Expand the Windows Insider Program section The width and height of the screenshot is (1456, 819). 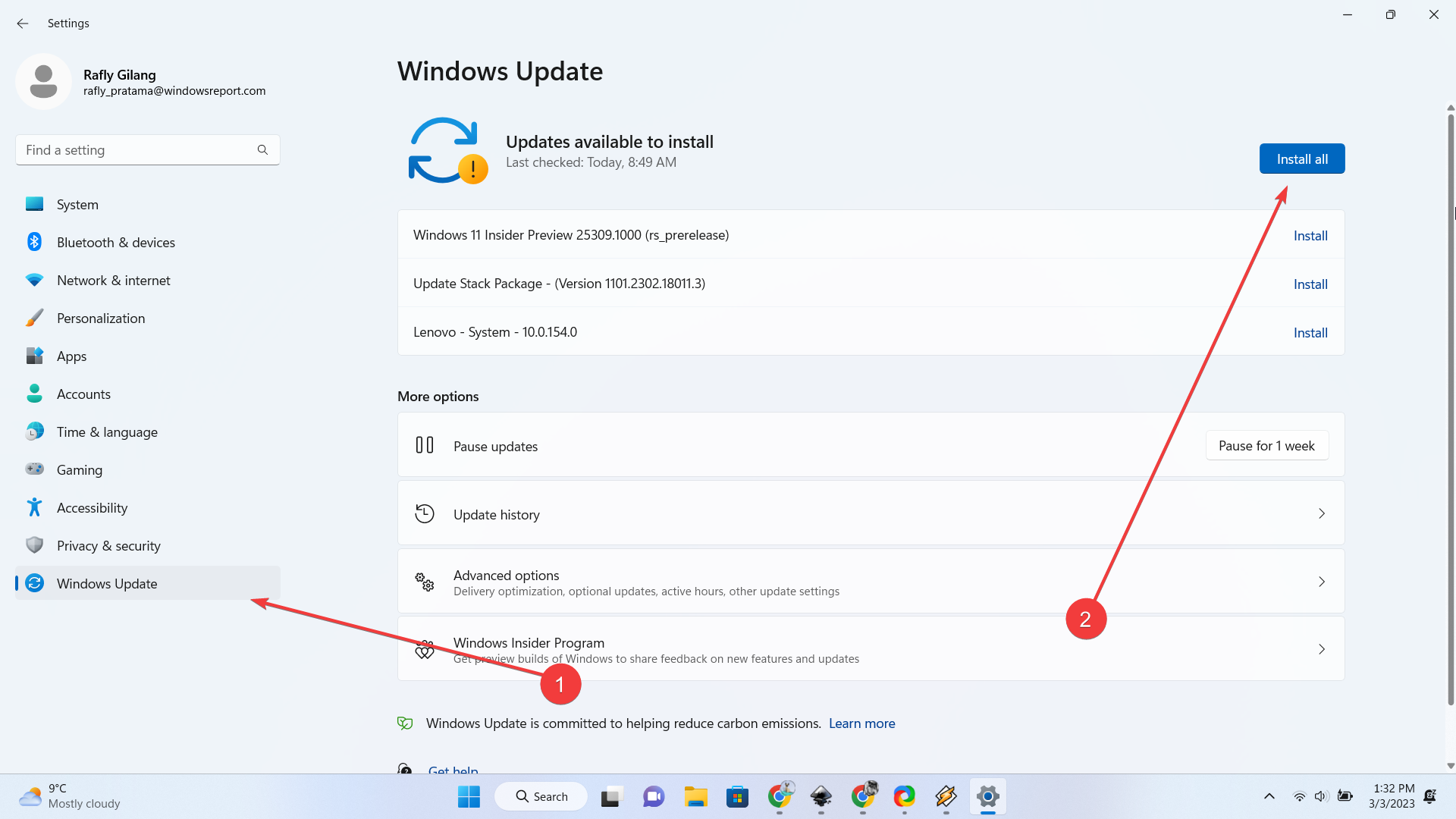pyautogui.click(x=869, y=649)
